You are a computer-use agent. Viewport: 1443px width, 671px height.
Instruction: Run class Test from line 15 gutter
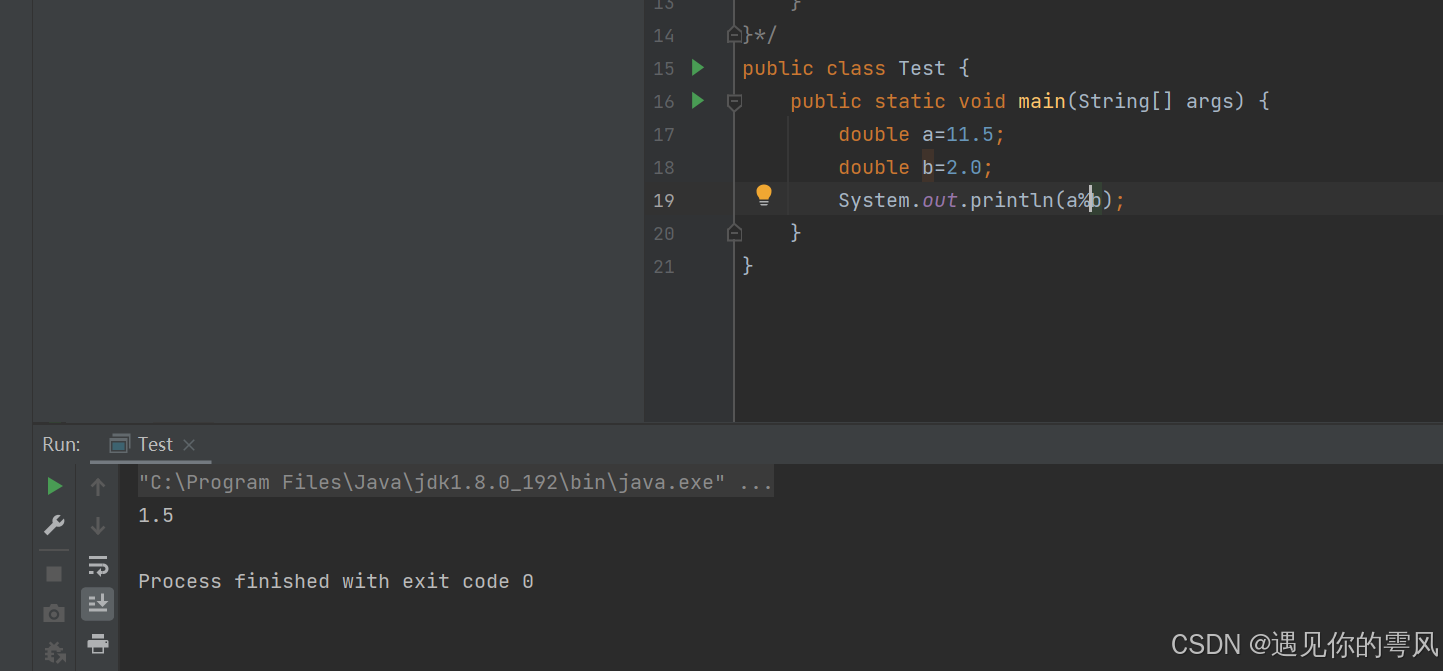point(698,68)
